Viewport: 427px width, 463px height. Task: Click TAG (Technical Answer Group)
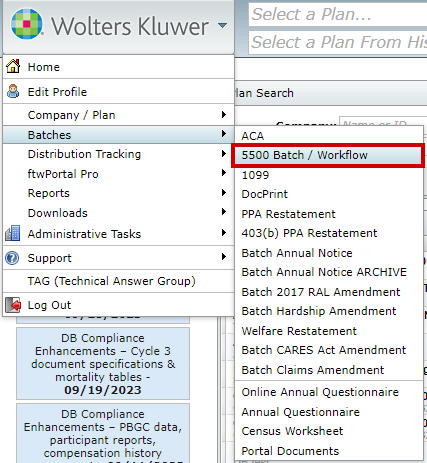point(111,281)
